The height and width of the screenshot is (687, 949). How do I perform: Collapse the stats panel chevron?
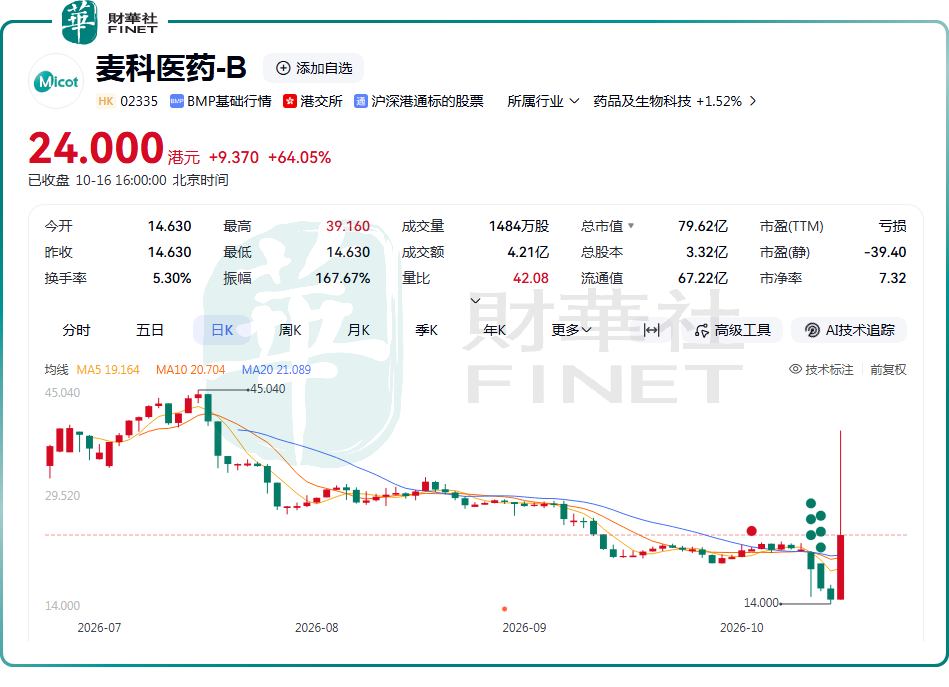(476, 300)
